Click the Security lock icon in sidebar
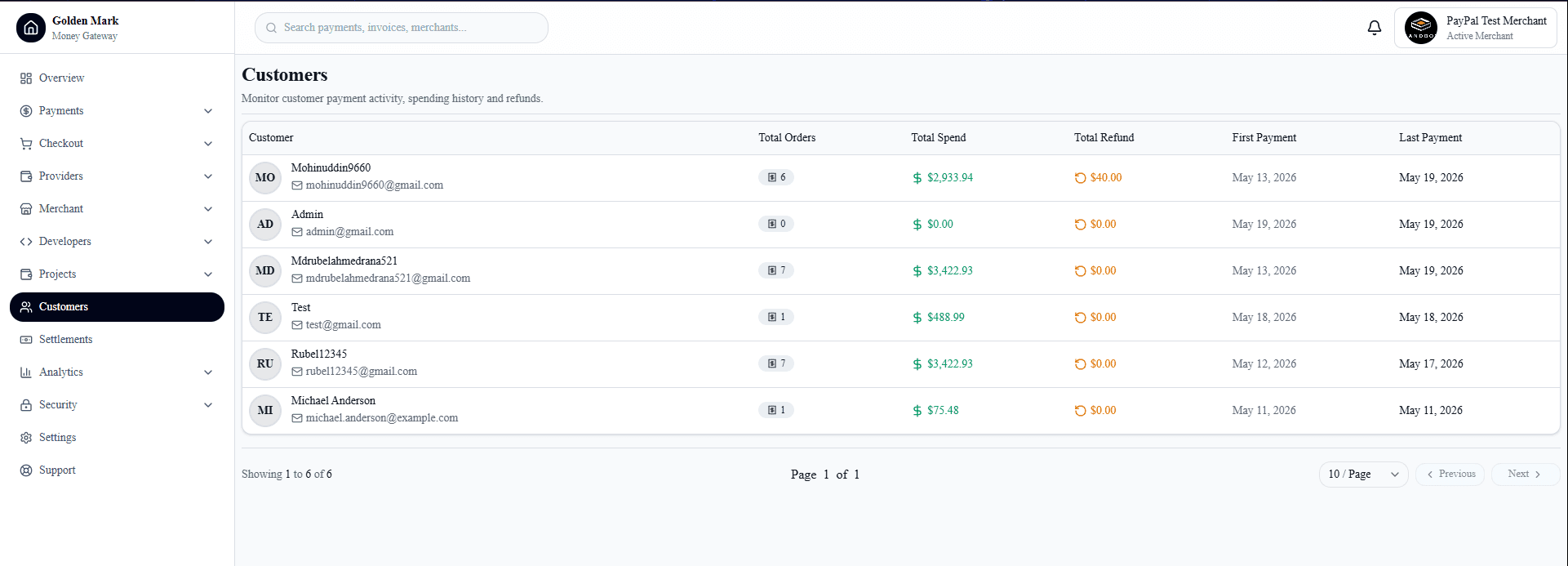The height and width of the screenshot is (566, 1568). [x=26, y=405]
